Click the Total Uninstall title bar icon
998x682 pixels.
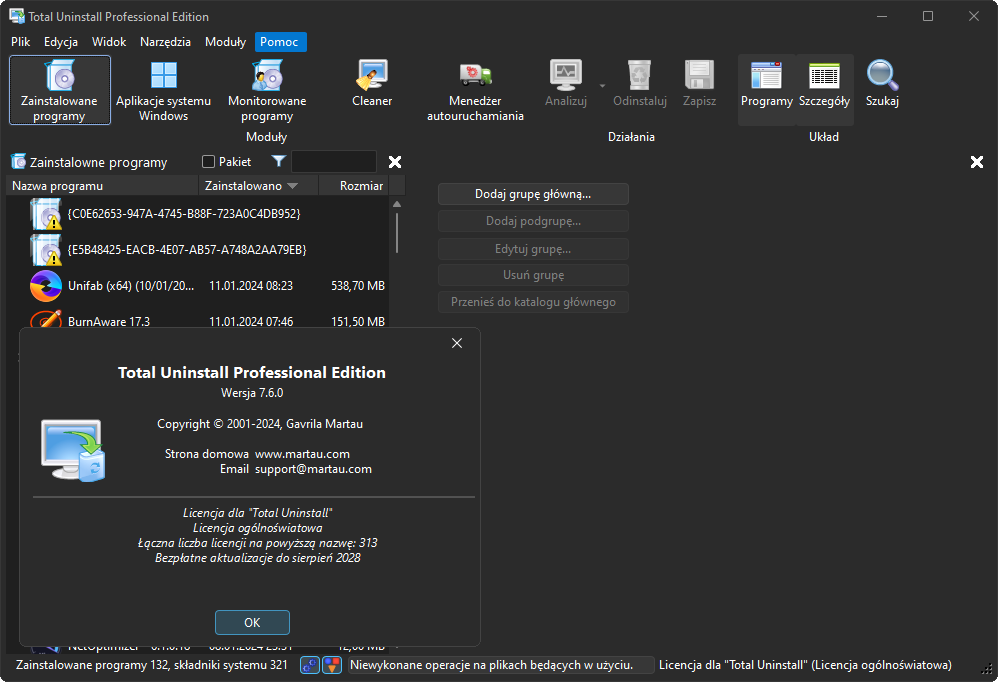pyautogui.click(x=17, y=16)
